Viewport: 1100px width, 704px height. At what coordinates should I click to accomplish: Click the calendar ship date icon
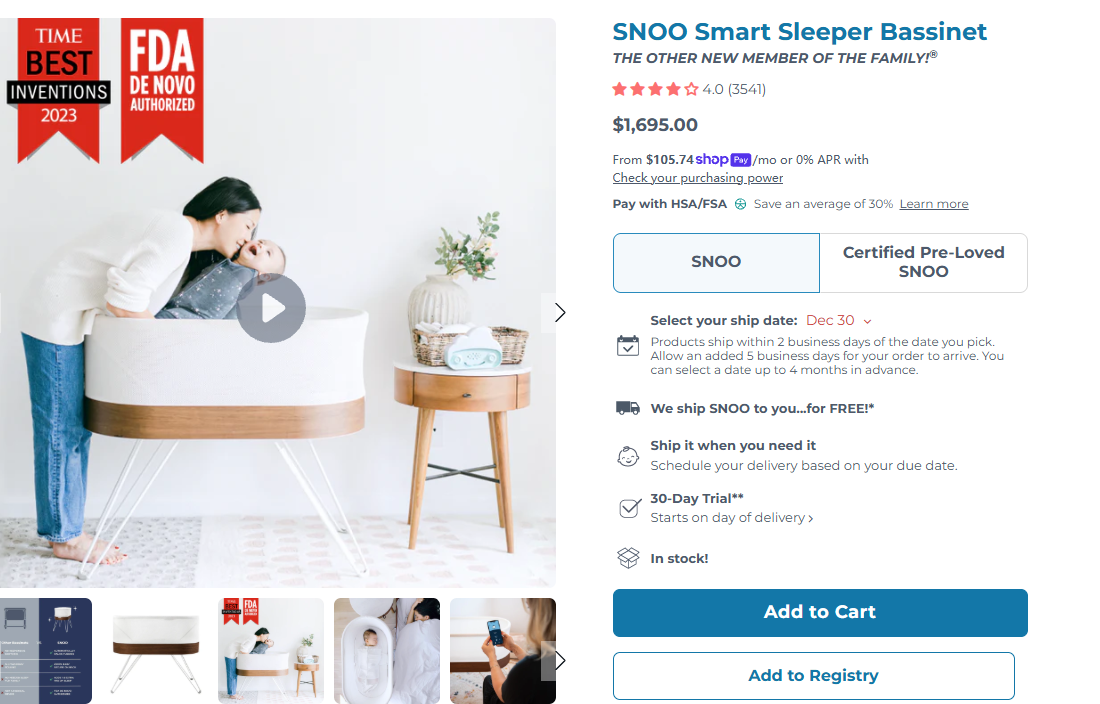point(628,346)
